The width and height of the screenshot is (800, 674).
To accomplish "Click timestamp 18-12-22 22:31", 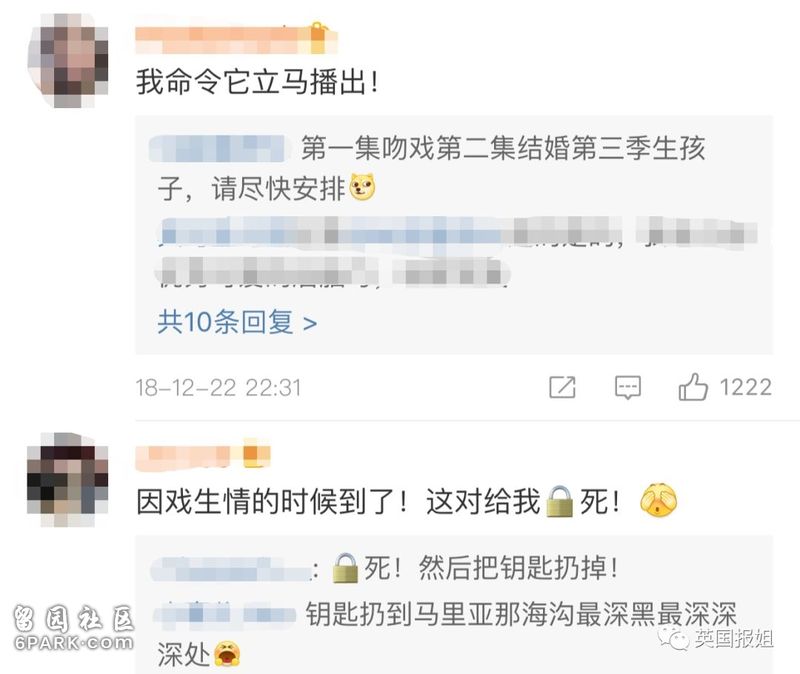I will point(218,388).
